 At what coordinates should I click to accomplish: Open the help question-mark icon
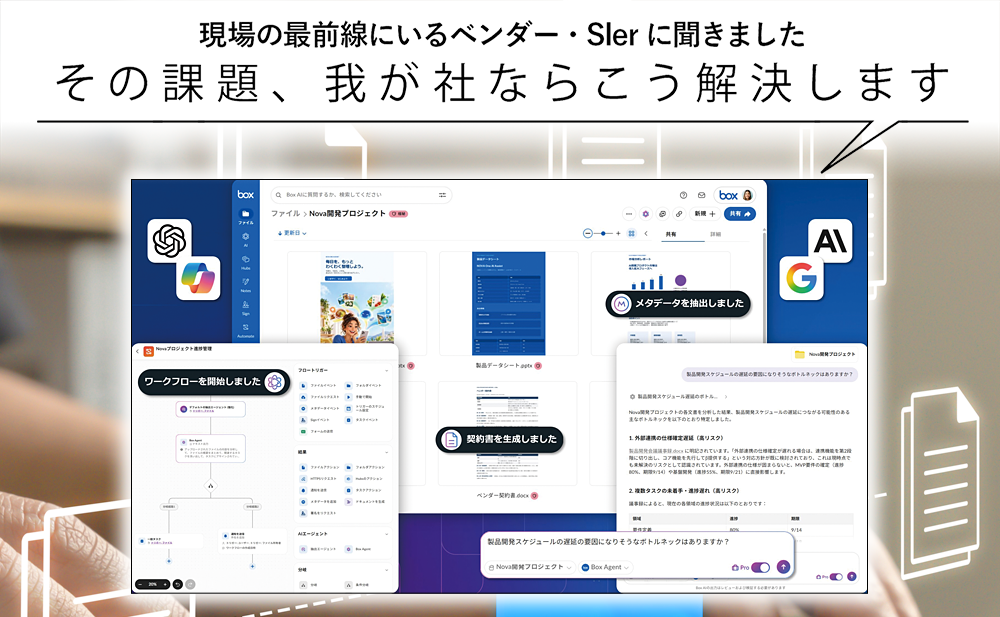pos(683,195)
